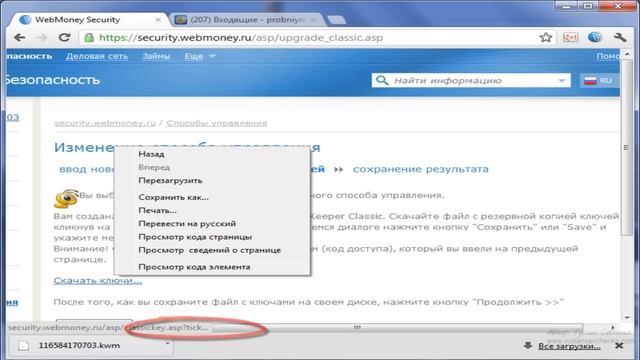Open a new browser tab
640x360 pixels.
(x=336, y=20)
